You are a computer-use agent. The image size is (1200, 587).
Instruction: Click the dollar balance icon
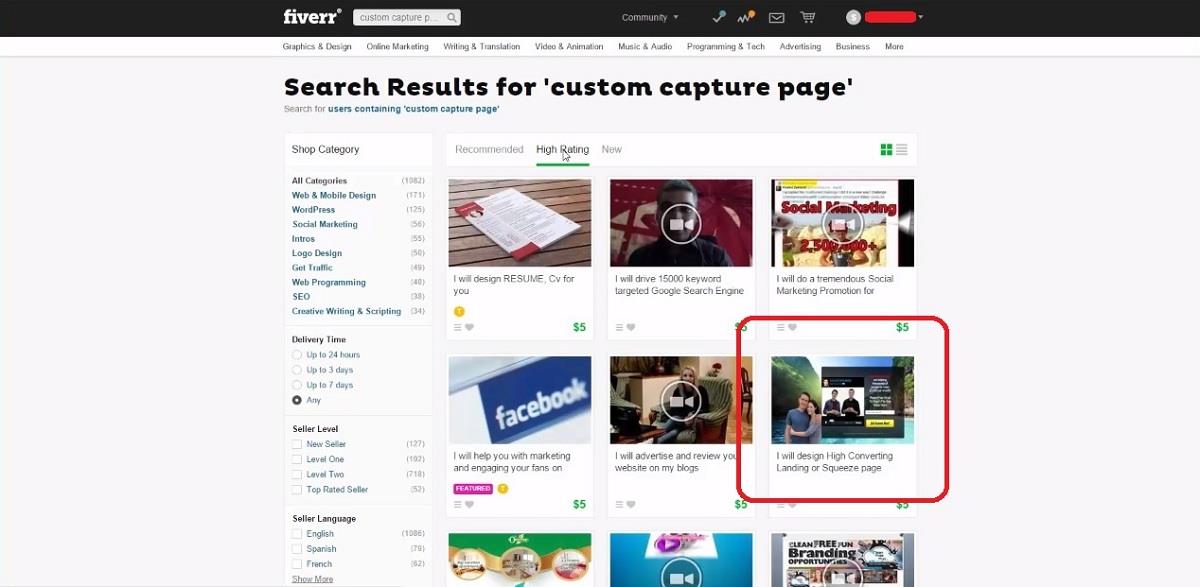(x=853, y=16)
